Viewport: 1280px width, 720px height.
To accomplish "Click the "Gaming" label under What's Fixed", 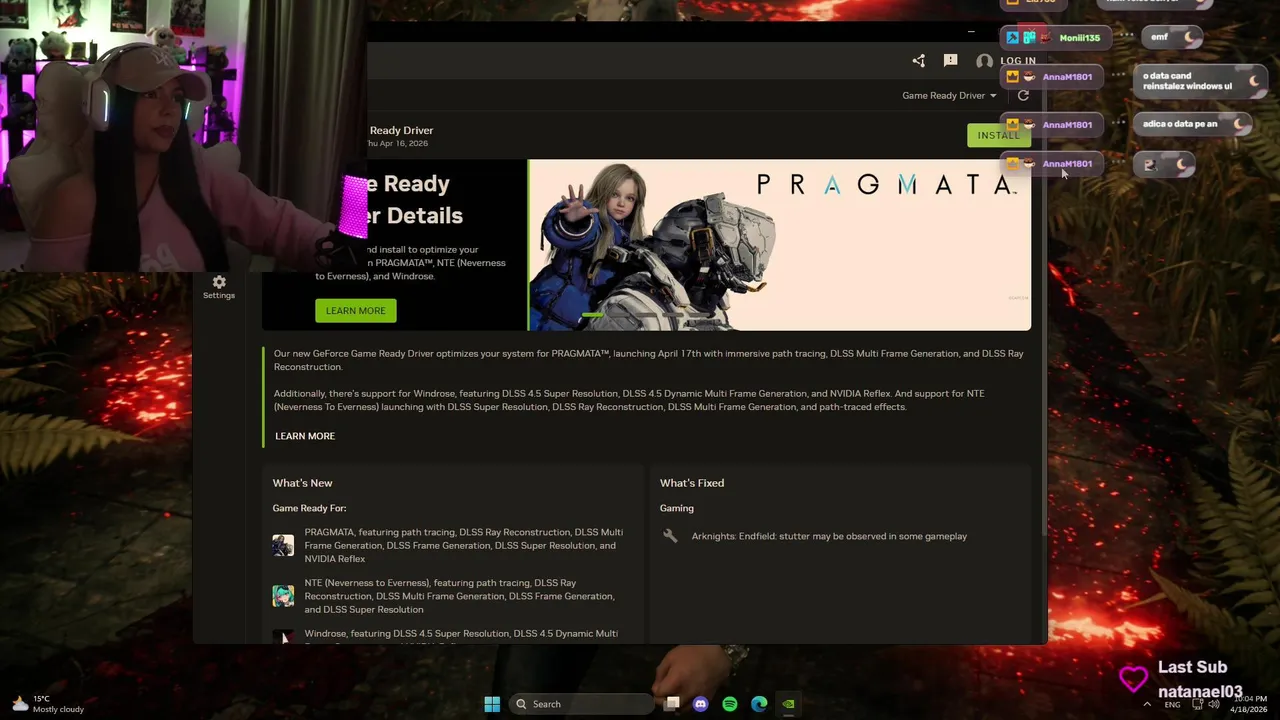I will (677, 508).
